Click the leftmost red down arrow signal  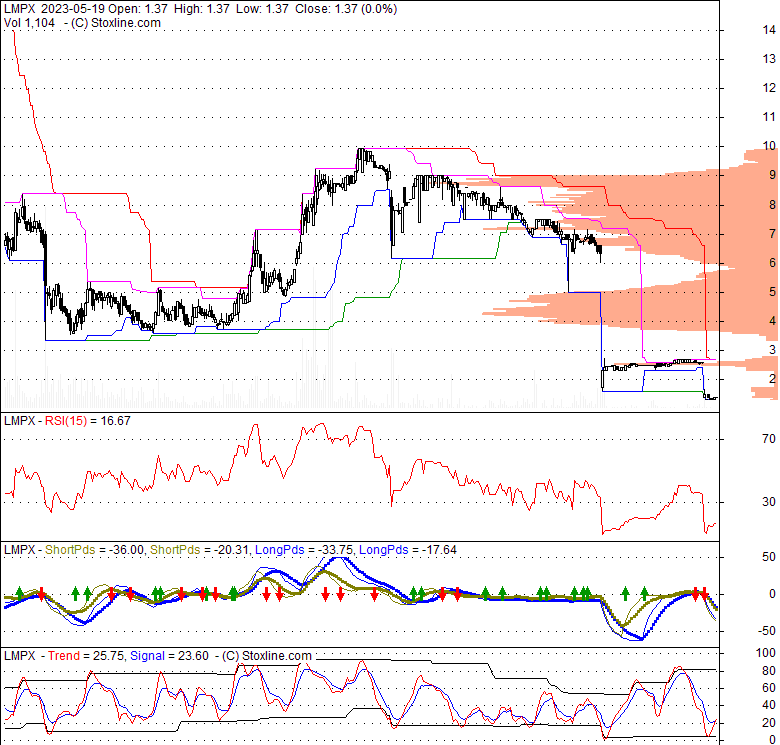pyautogui.click(x=42, y=593)
